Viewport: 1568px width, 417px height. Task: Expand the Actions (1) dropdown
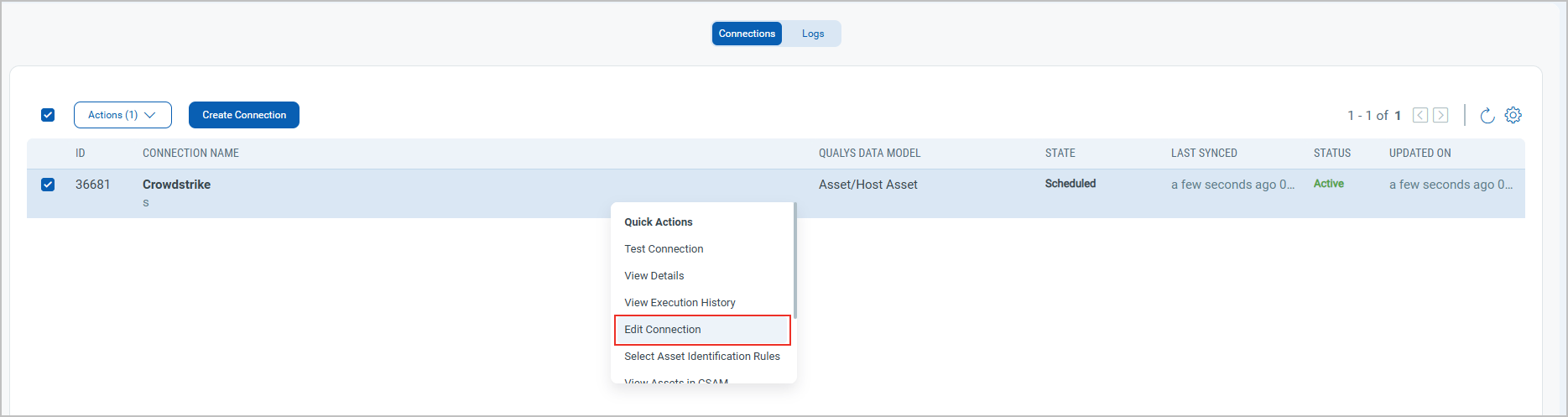122,115
